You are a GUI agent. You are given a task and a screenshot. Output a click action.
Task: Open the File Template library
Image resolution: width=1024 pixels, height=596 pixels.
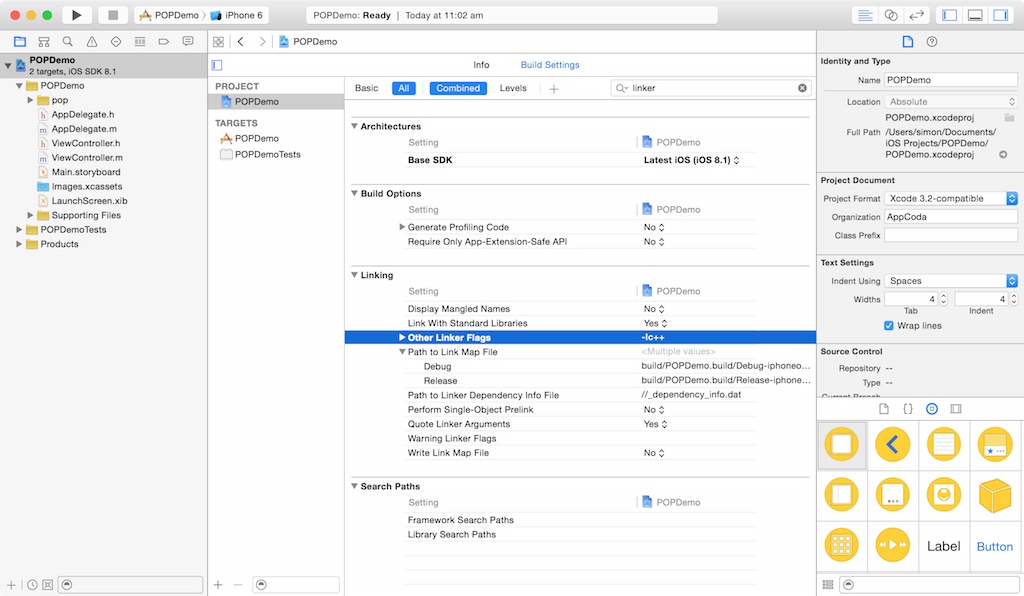tap(883, 408)
